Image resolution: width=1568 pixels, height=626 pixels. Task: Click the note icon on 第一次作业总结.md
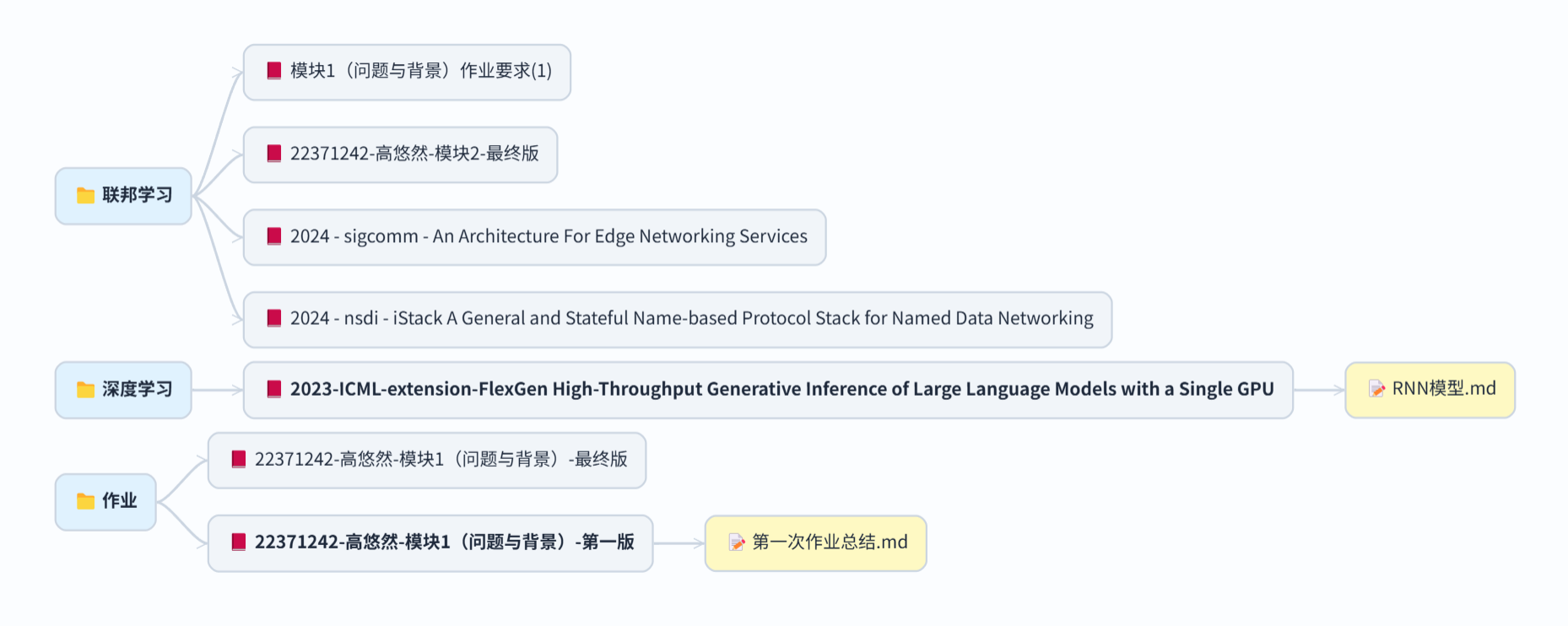(x=737, y=542)
